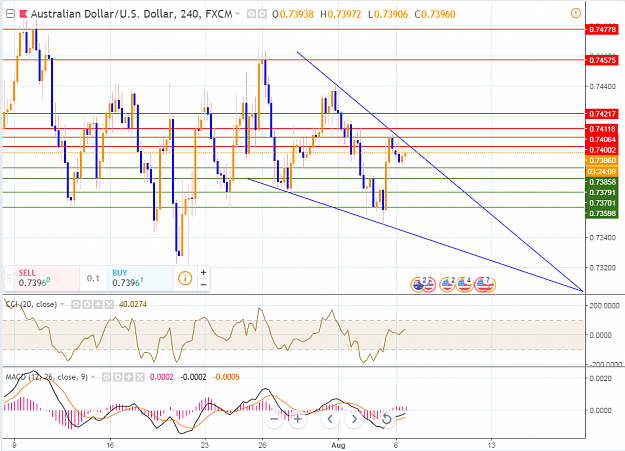Click the CCI value 40.0274

coord(133,304)
